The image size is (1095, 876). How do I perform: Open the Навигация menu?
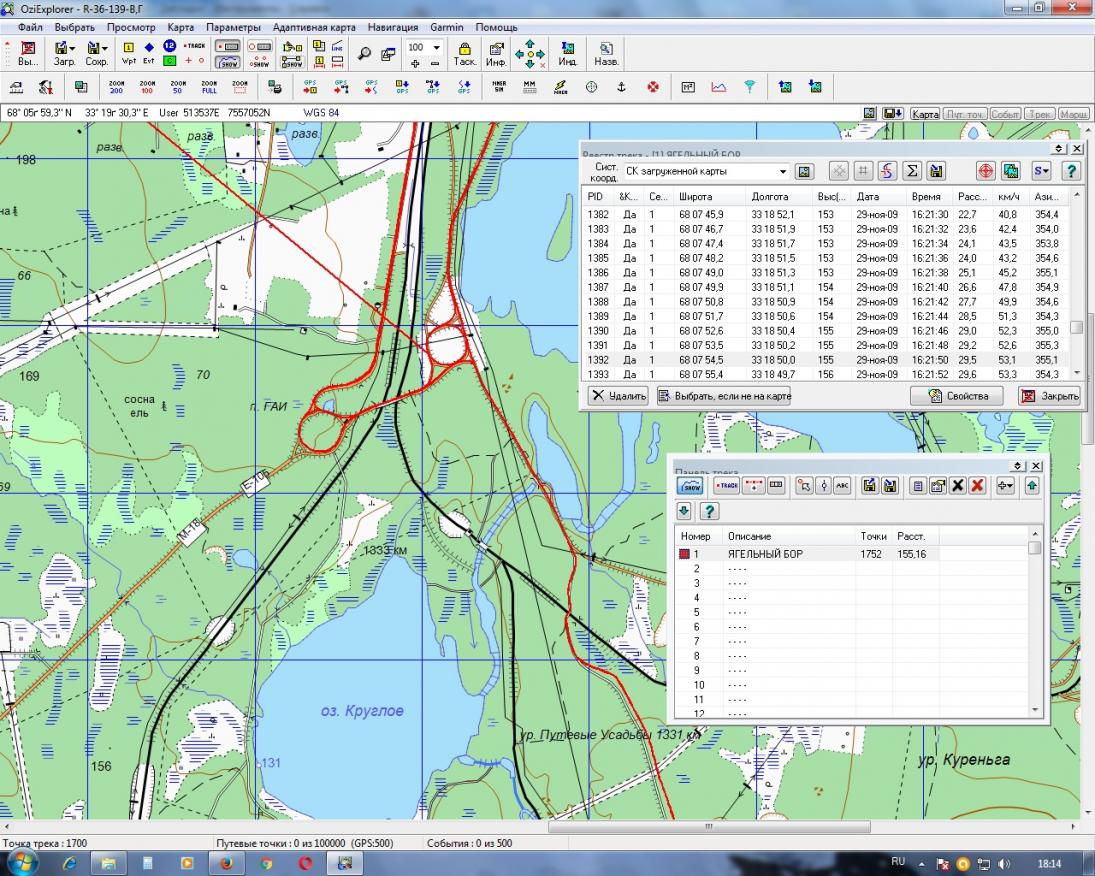point(391,27)
